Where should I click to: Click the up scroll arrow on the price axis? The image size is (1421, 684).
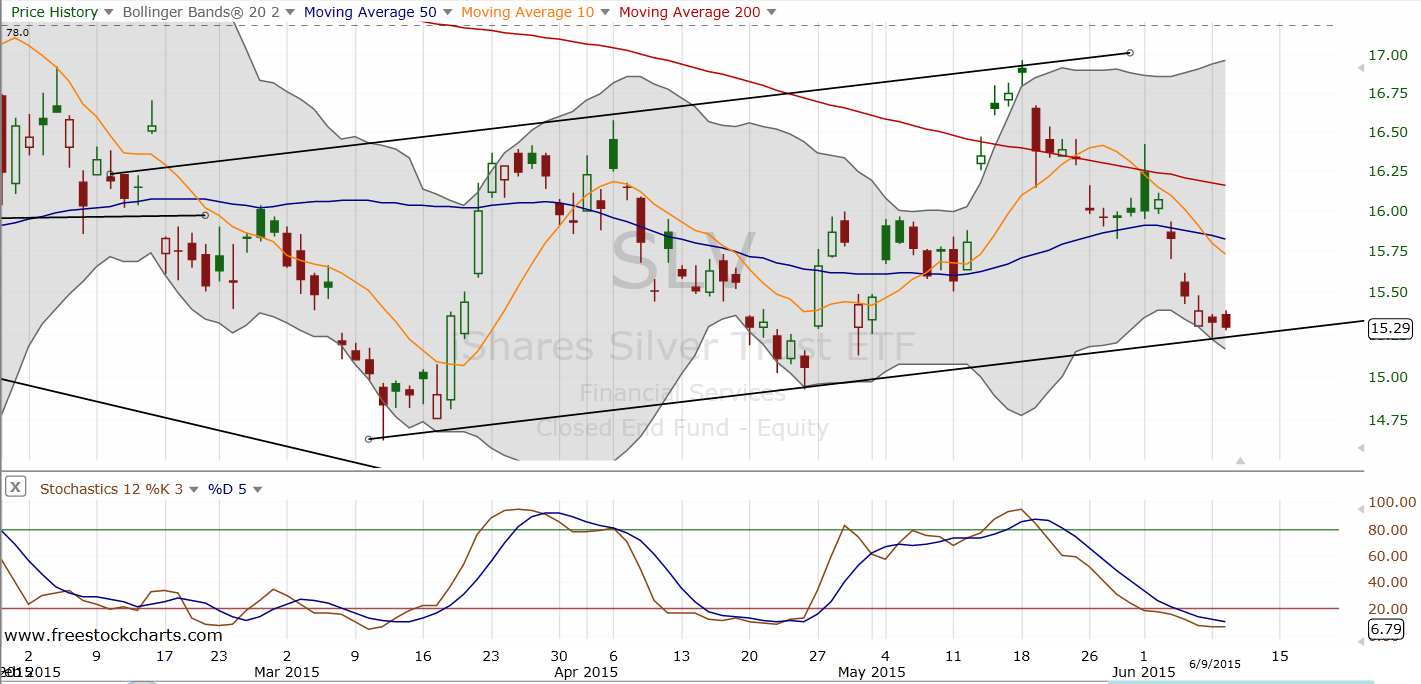click(x=1359, y=68)
